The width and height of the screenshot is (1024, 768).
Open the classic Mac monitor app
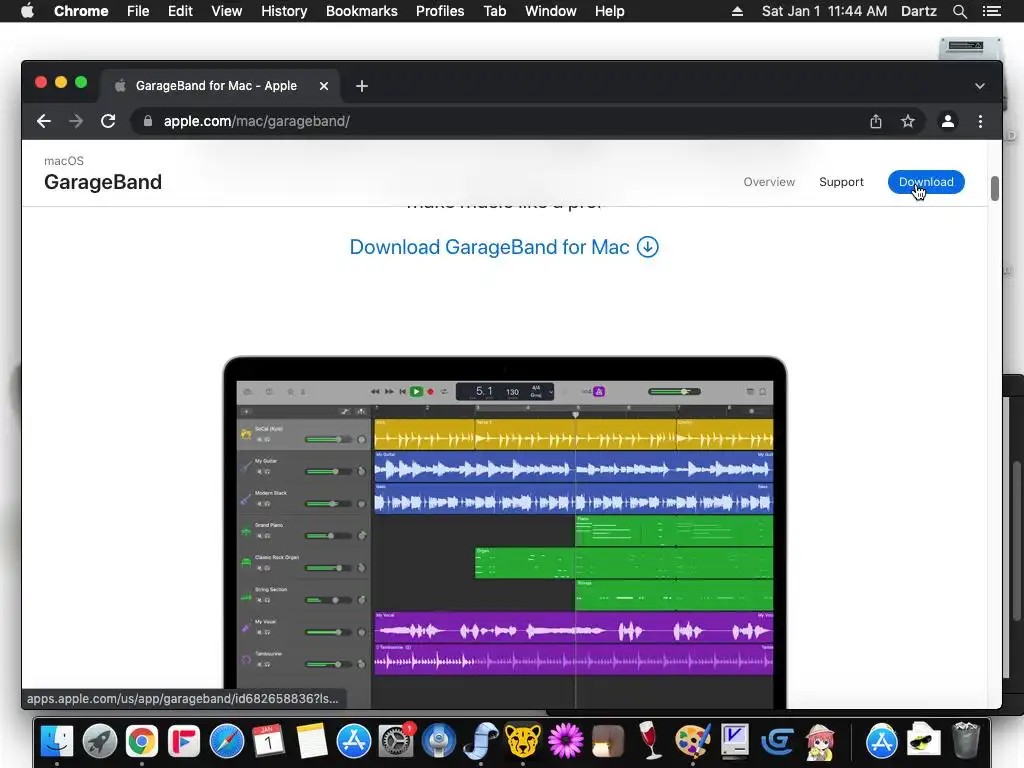(735, 741)
